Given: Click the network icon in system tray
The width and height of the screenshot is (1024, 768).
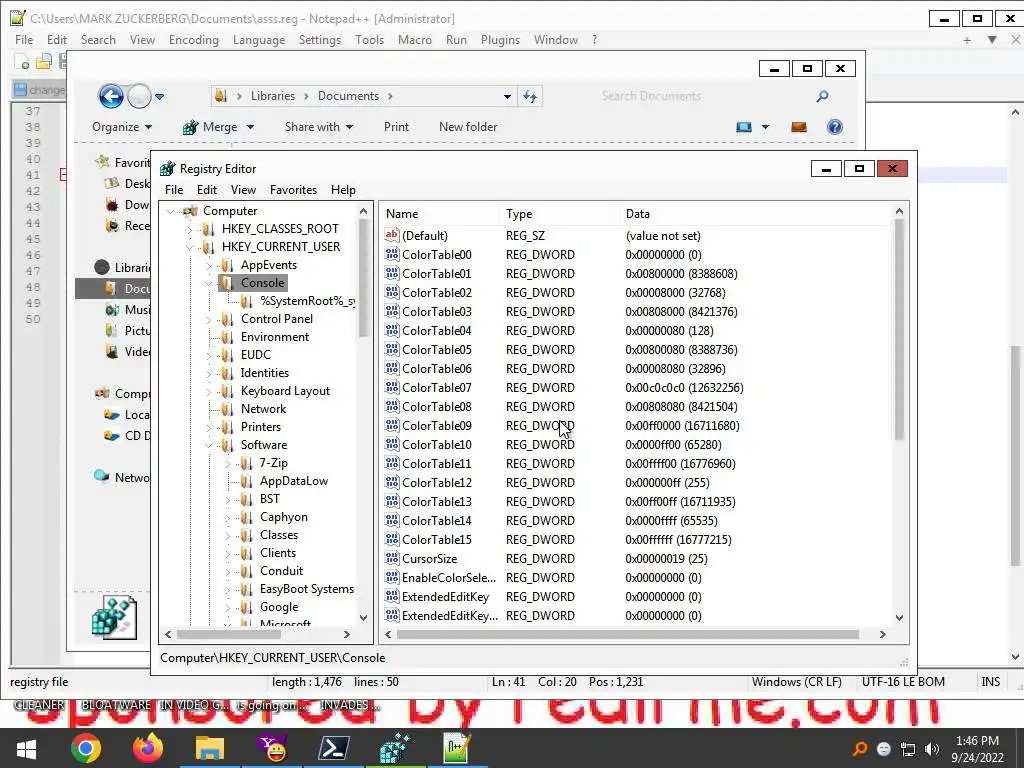Looking at the screenshot, I should pos(908,749).
